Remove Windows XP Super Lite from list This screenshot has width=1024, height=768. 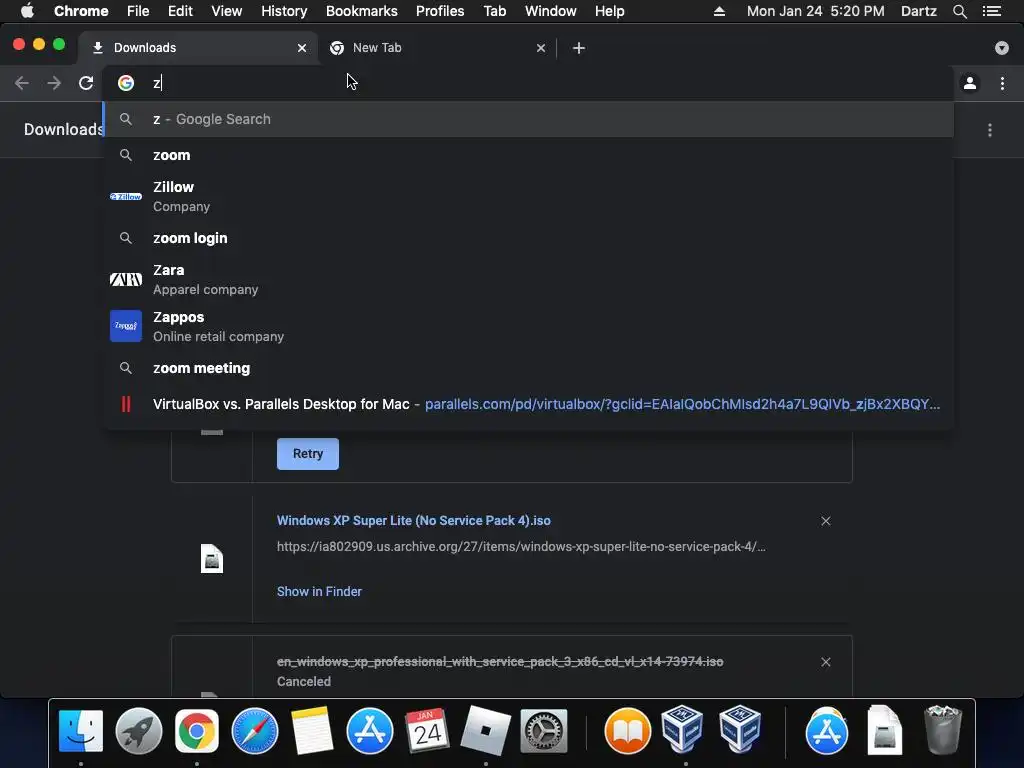coord(825,520)
